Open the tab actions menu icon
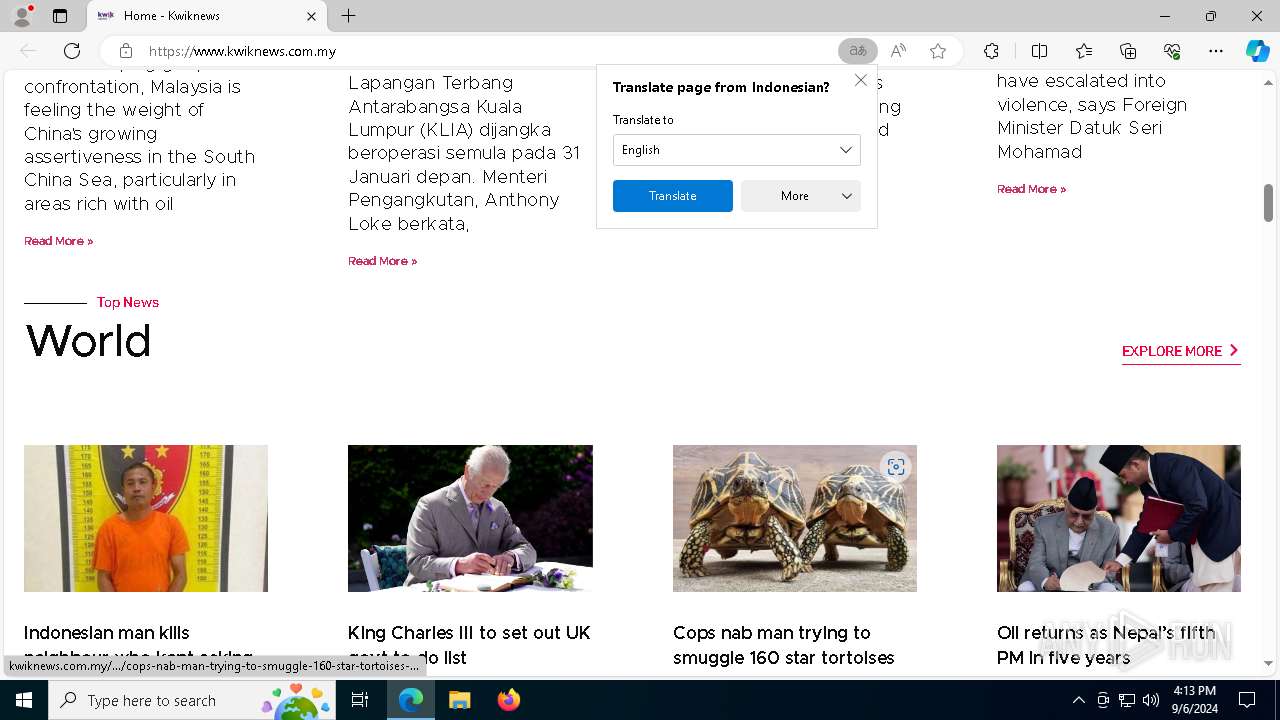This screenshot has width=1280, height=720. (x=60, y=16)
